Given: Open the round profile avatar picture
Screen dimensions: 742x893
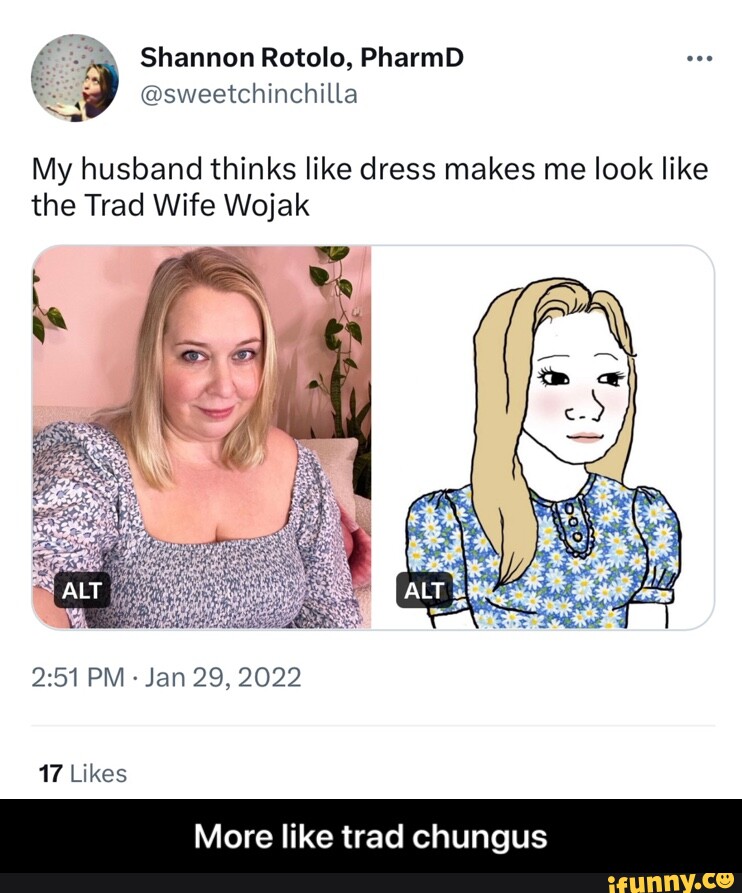Looking at the screenshot, I should [x=75, y=77].
